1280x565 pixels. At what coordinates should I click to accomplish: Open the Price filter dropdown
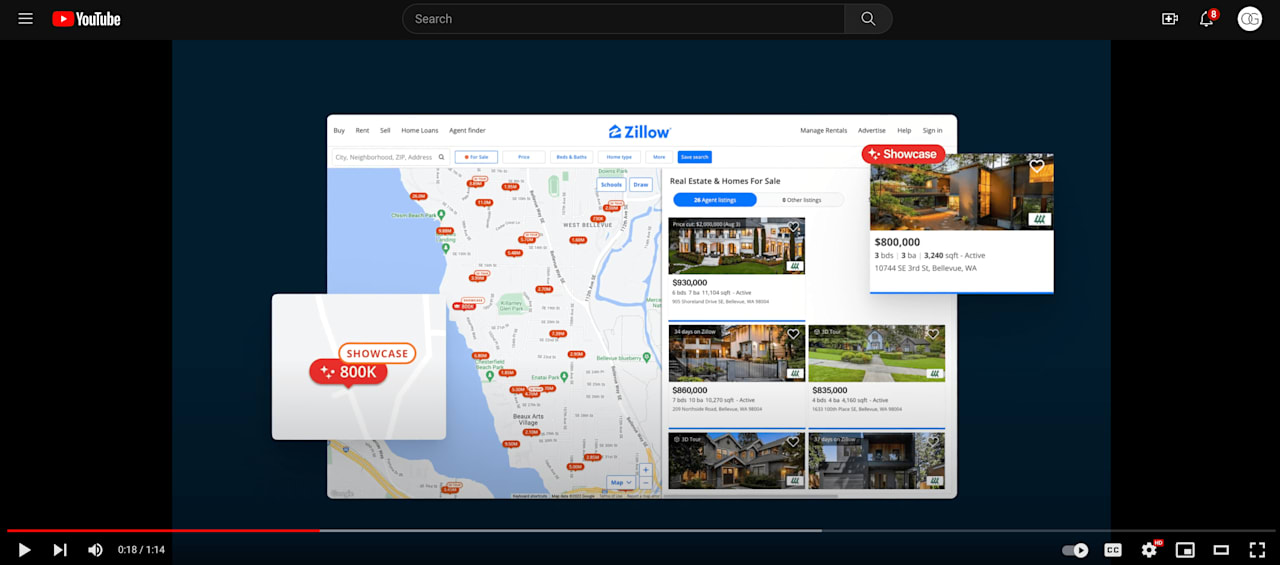524,157
